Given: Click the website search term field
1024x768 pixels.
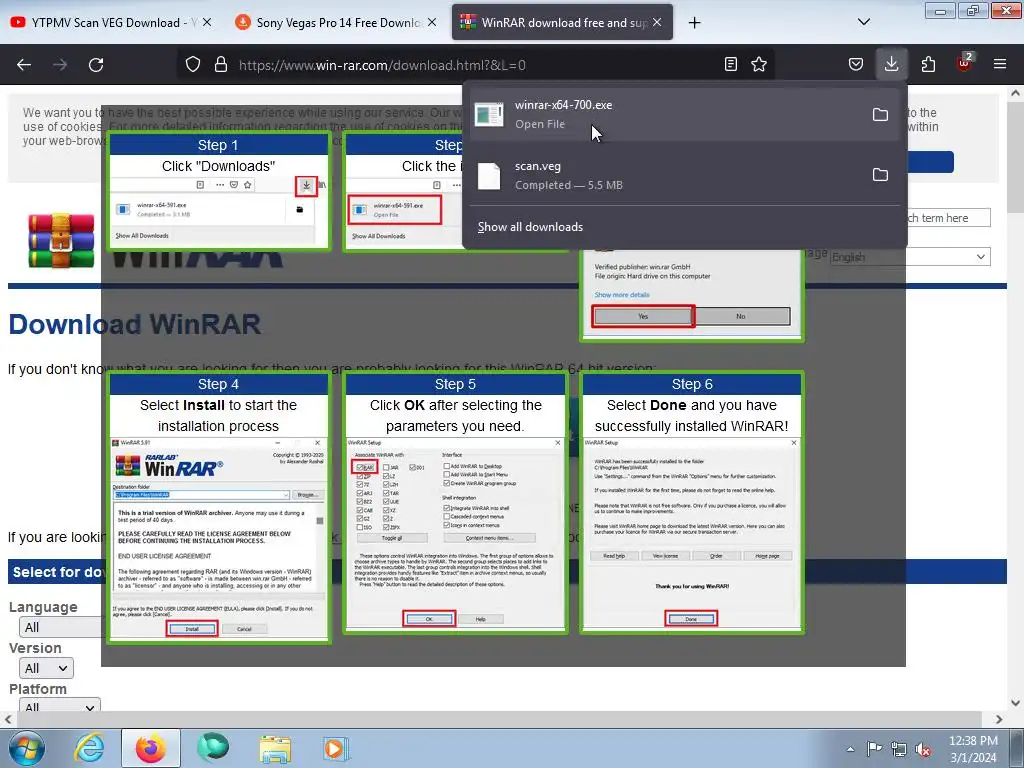Looking at the screenshot, I should pyautogui.click(x=948, y=217).
